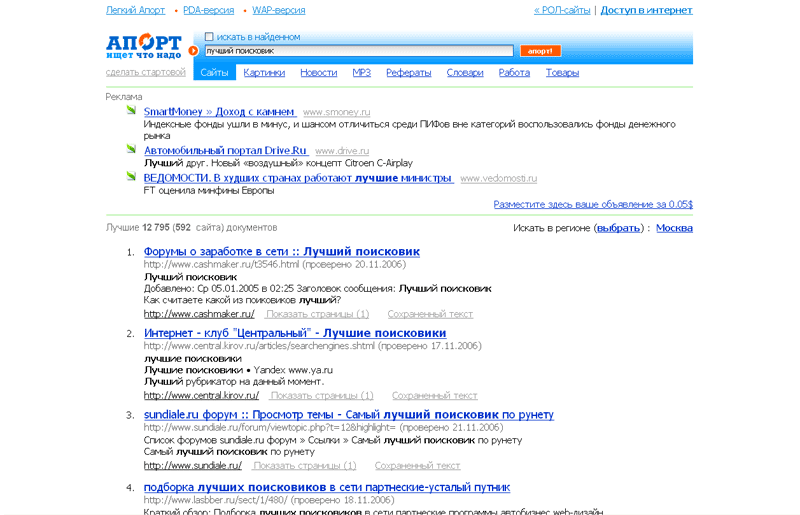Image resolution: width=800 pixels, height=515 pixels.
Task: Switch to the Картинки tab
Action: (264, 72)
